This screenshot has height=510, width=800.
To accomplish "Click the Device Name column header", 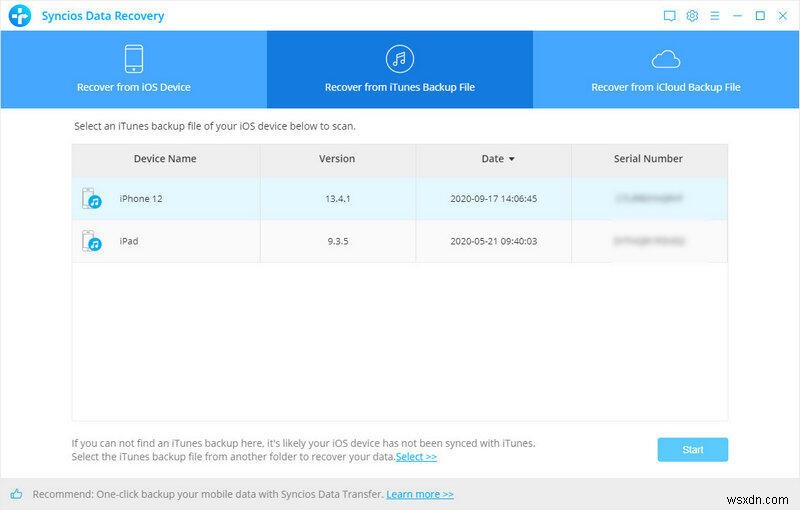I will pos(165,159).
